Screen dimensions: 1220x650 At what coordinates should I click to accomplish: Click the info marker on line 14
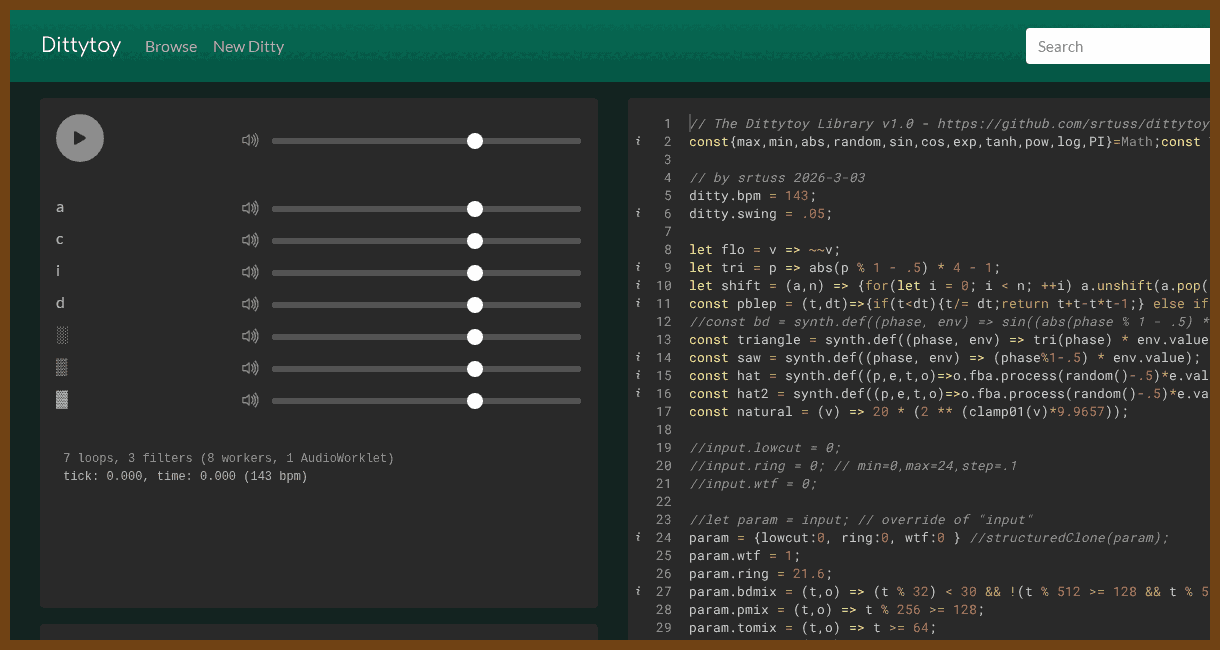(638, 358)
